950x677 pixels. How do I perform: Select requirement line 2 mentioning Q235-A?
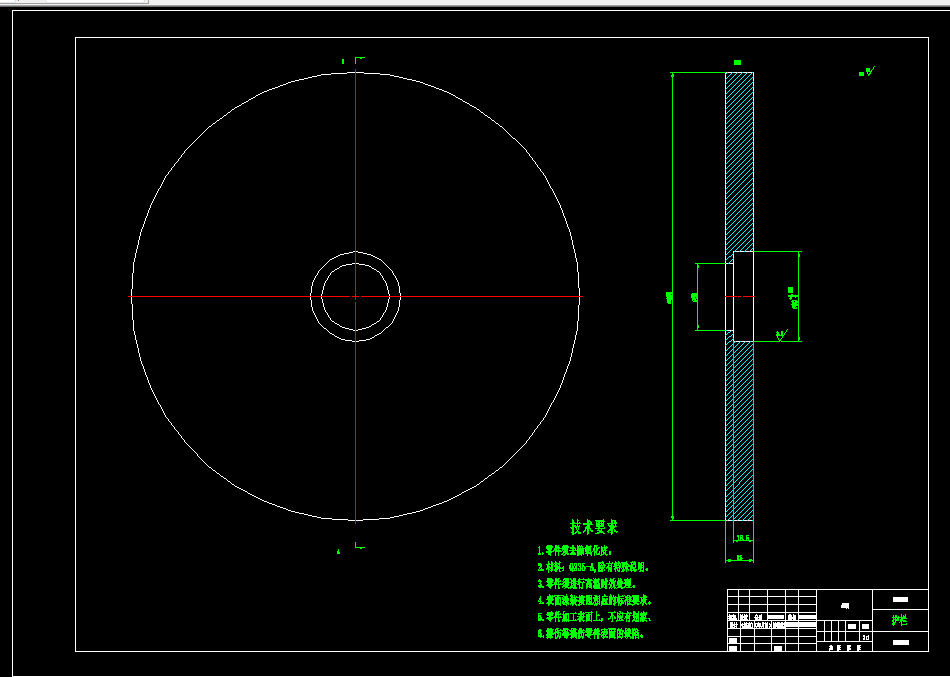click(594, 568)
